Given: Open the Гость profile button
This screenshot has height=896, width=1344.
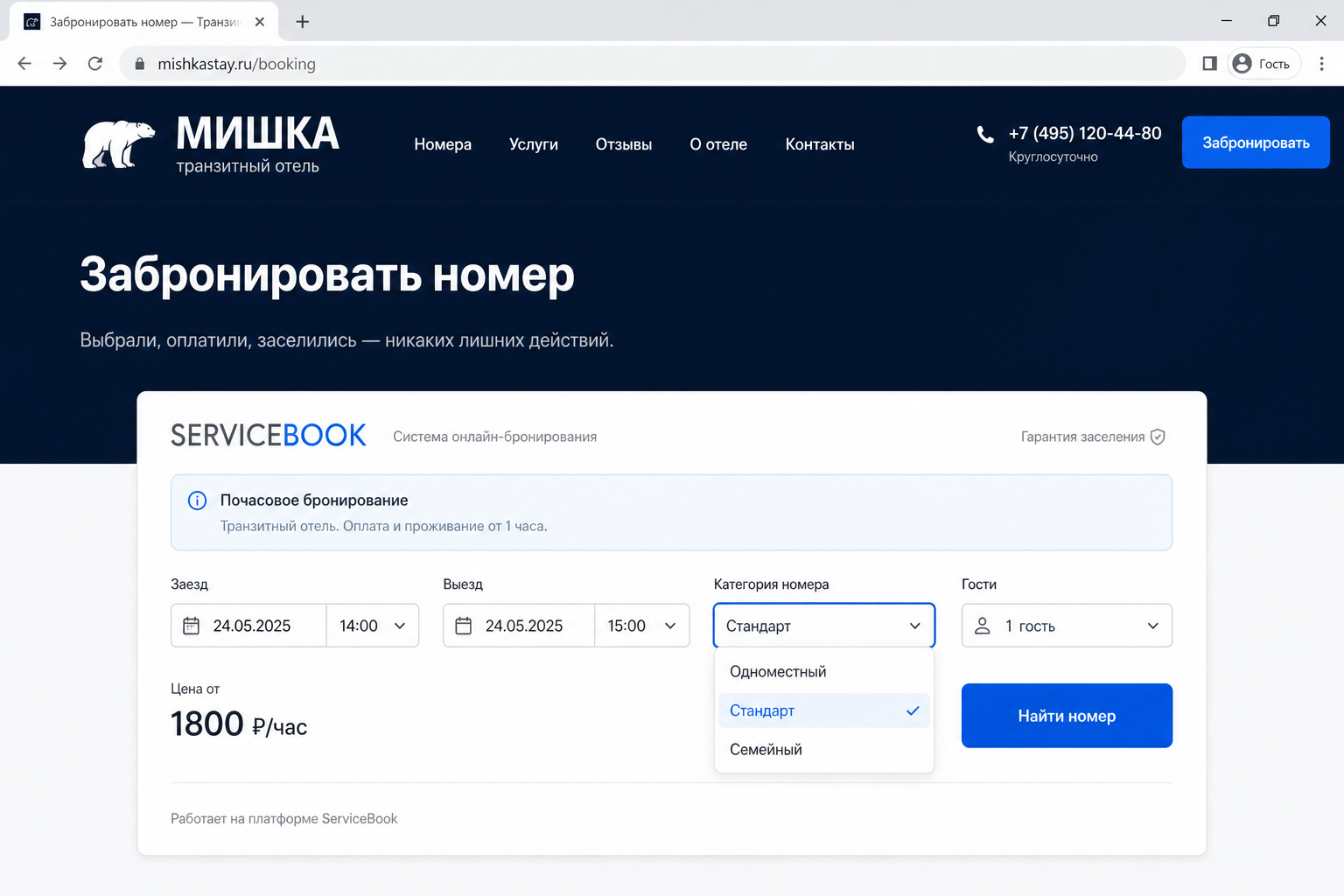Looking at the screenshot, I should [1263, 64].
